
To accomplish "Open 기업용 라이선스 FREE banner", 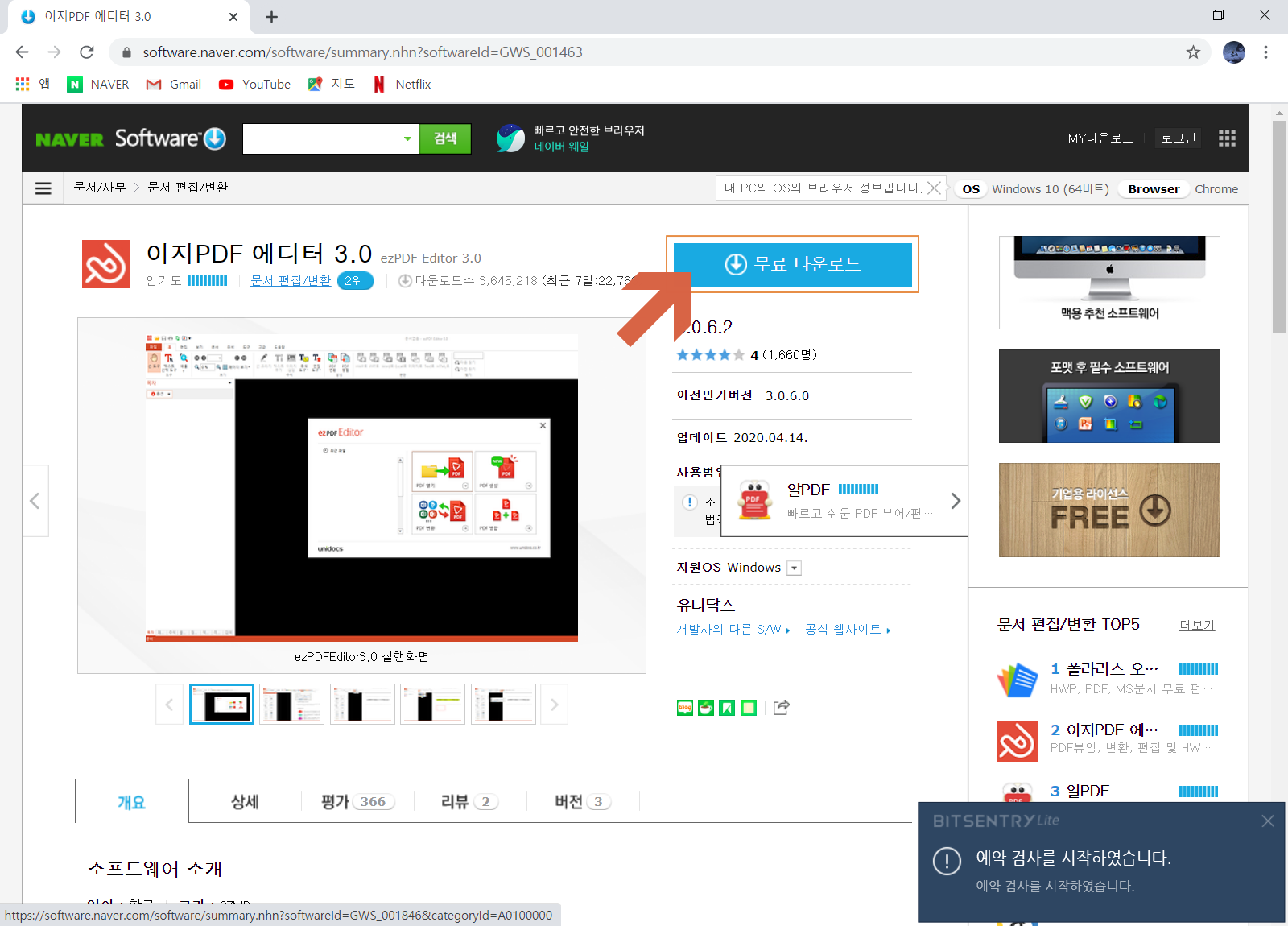I will 1109,510.
